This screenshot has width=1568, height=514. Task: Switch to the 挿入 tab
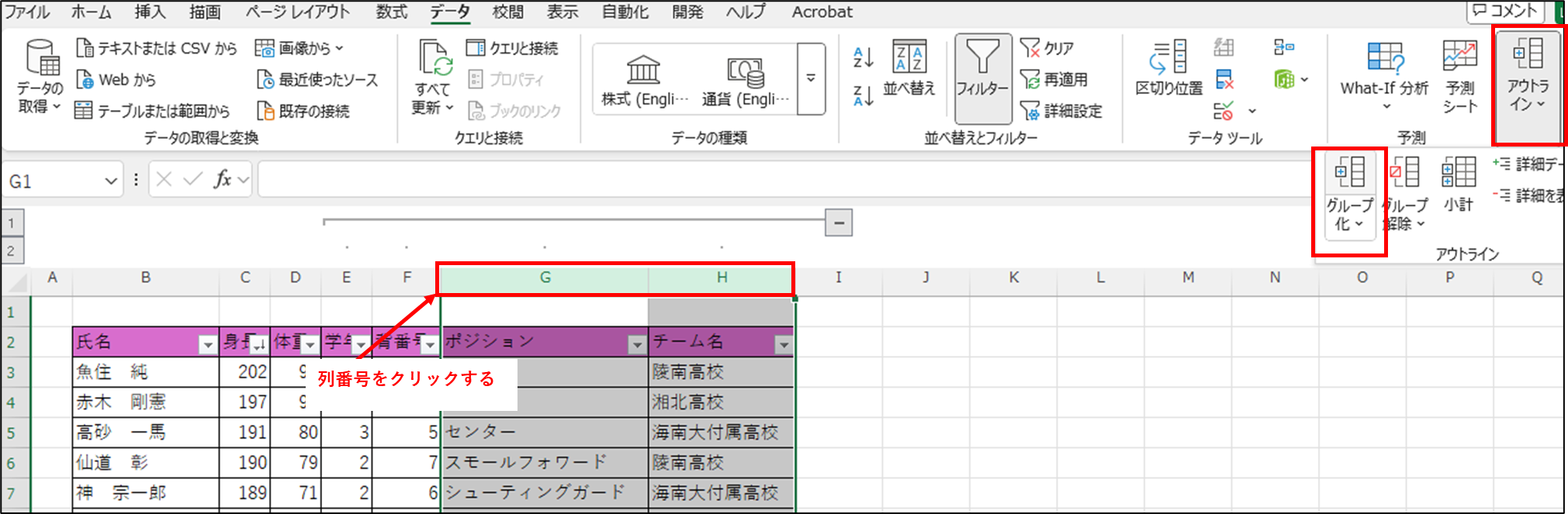click(x=150, y=12)
